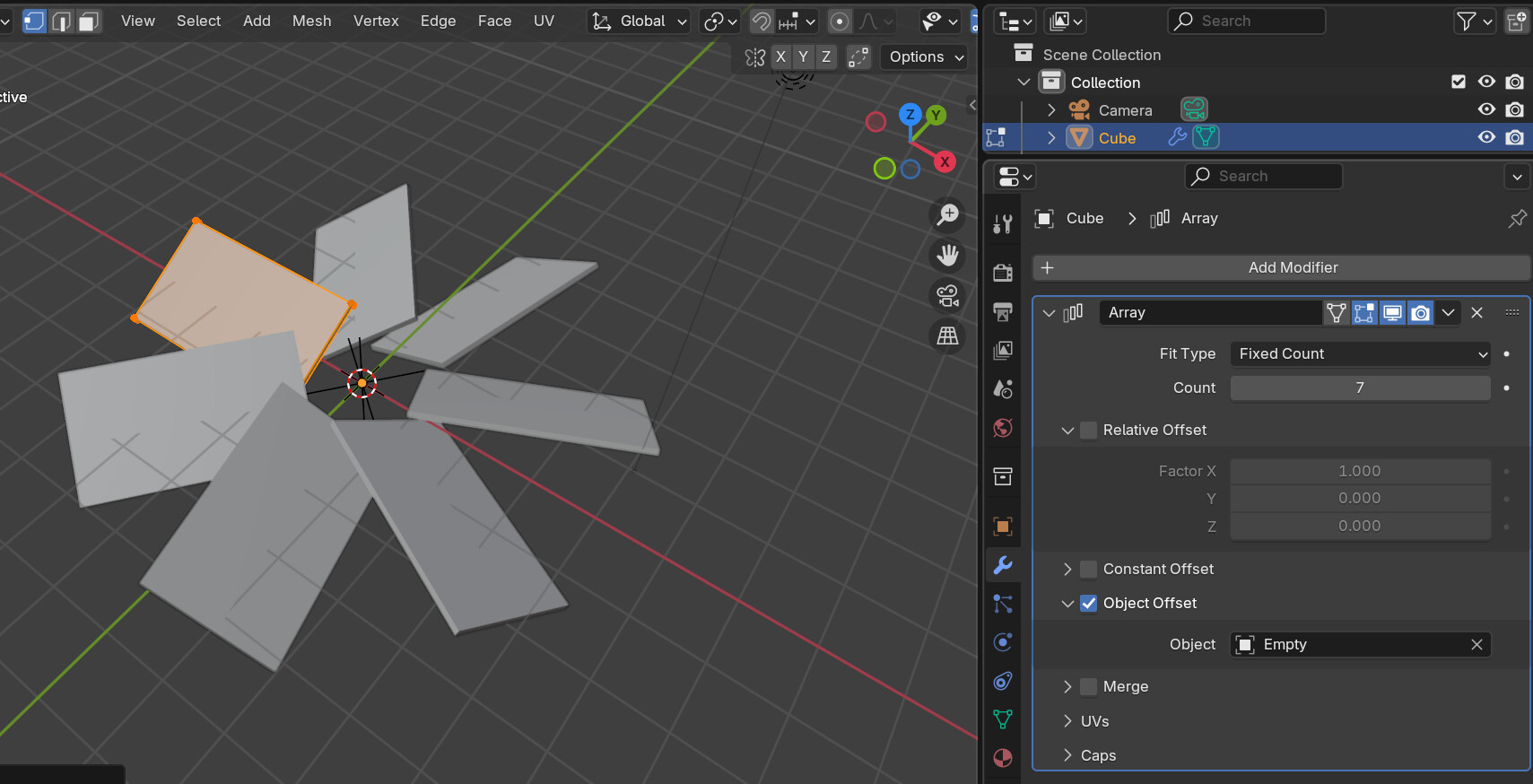This screenshot has width=1533, height=784.
Task: Toggle camera view icon in viewport
Action: click(x=947, y=295)
